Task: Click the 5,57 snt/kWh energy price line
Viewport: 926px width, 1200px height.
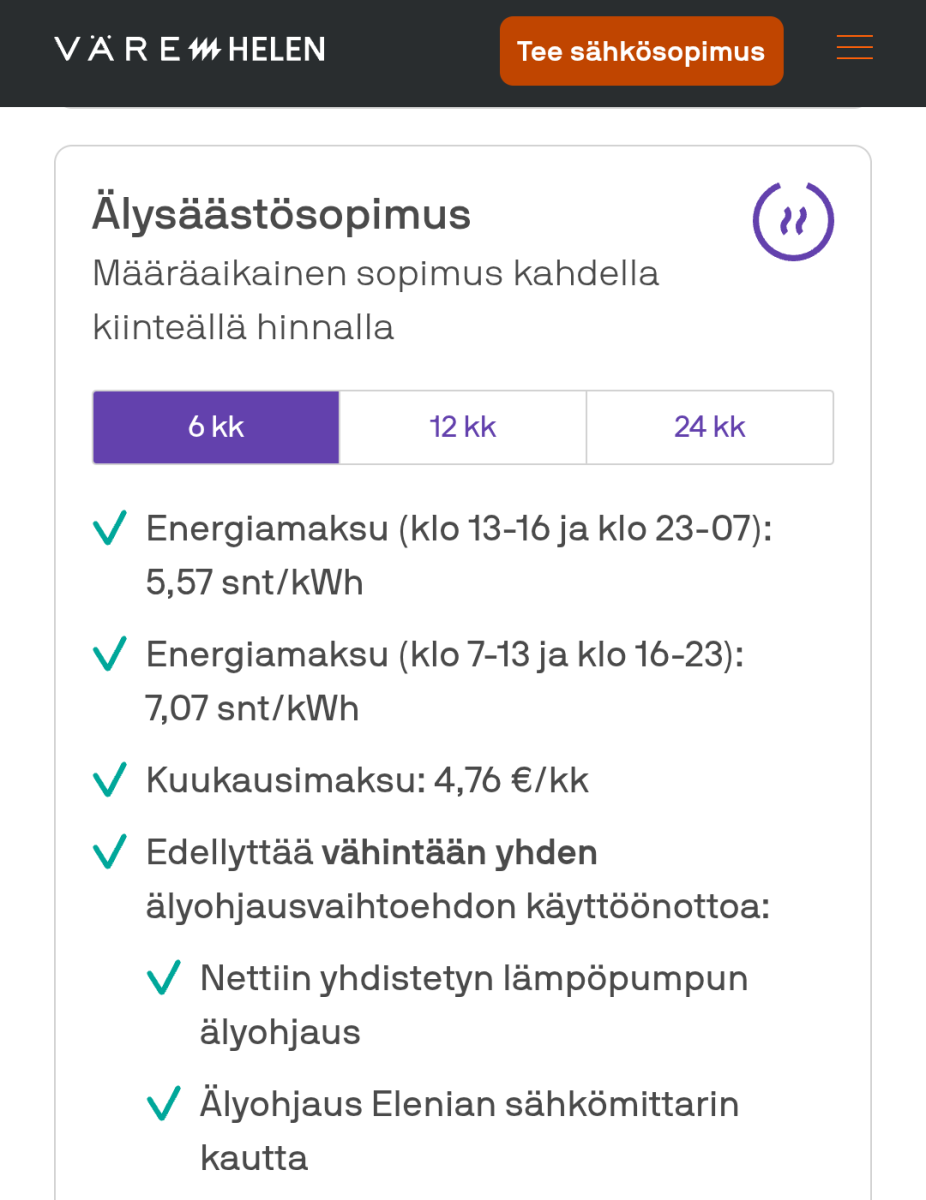Action: pos(255,582)
